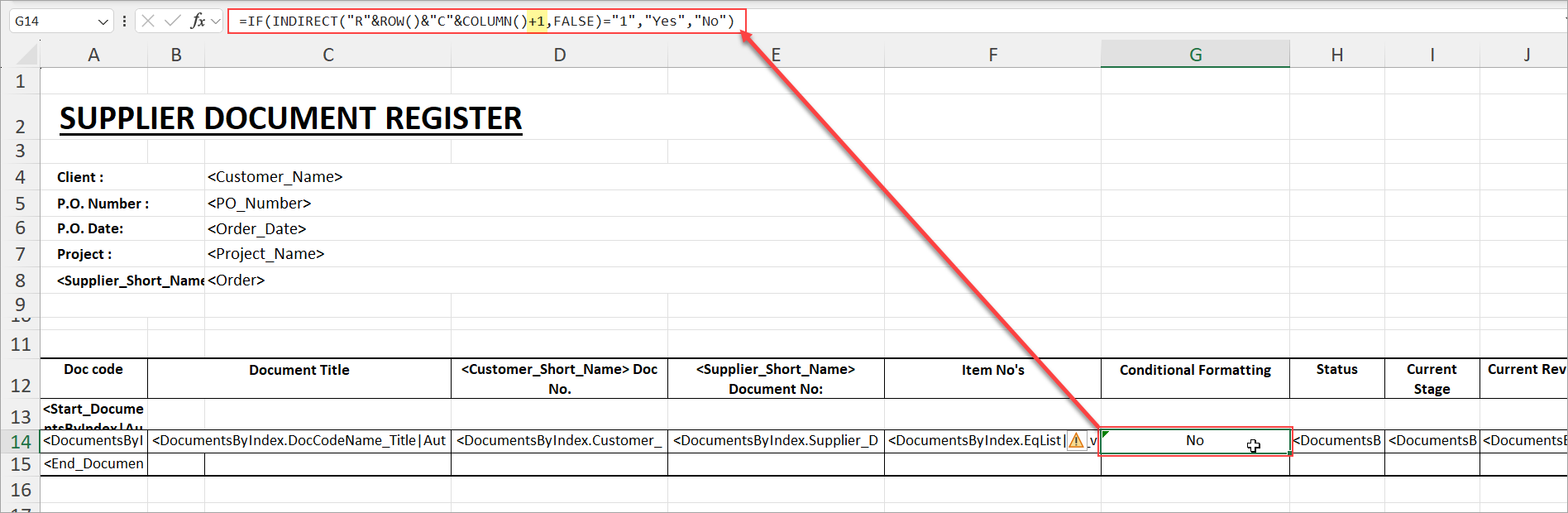Screen dimensions: 1568x513
Task: Select column F header
Action: tap(992, 55)
